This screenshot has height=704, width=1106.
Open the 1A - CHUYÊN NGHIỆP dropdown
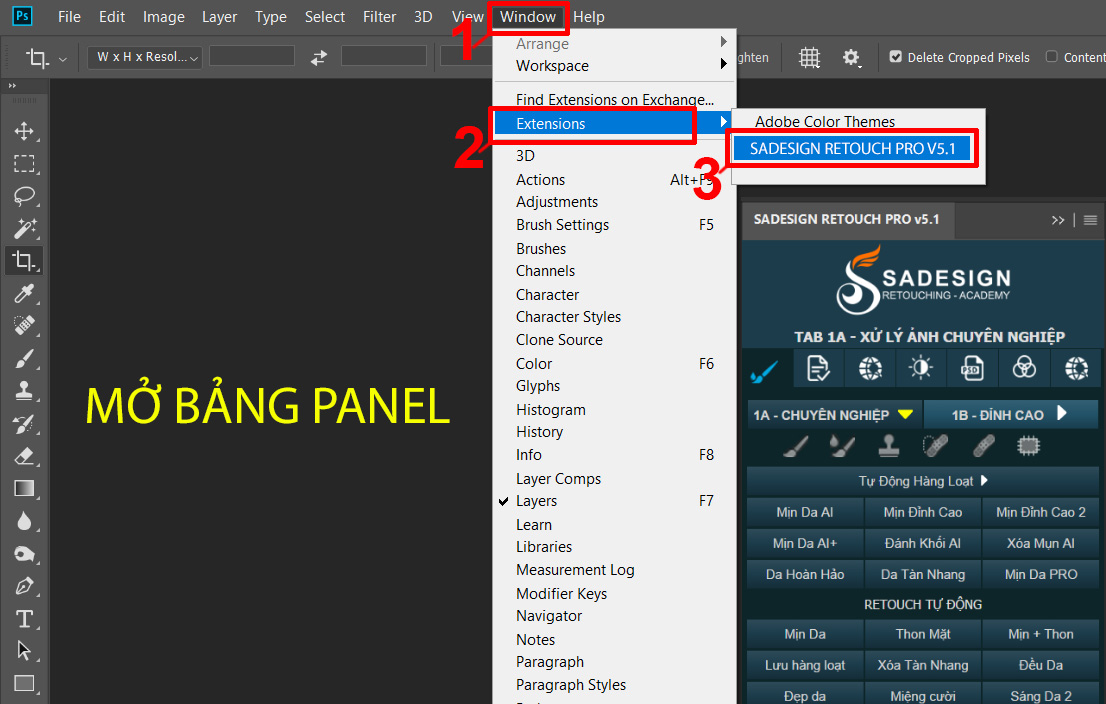(x=834, y=415)
